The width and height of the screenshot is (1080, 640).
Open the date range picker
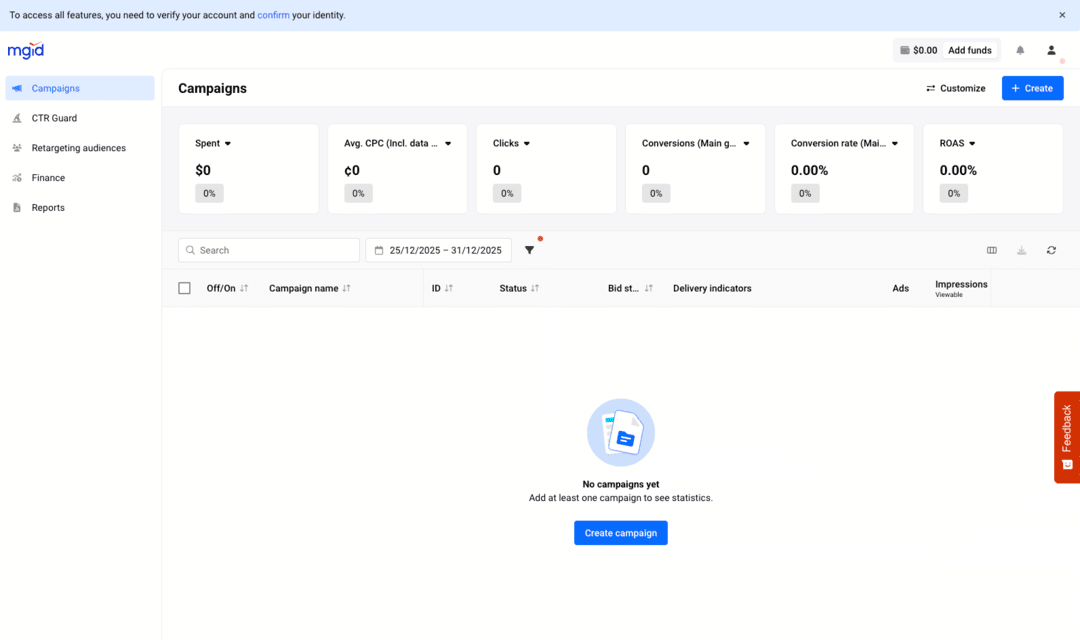point(438,250)
